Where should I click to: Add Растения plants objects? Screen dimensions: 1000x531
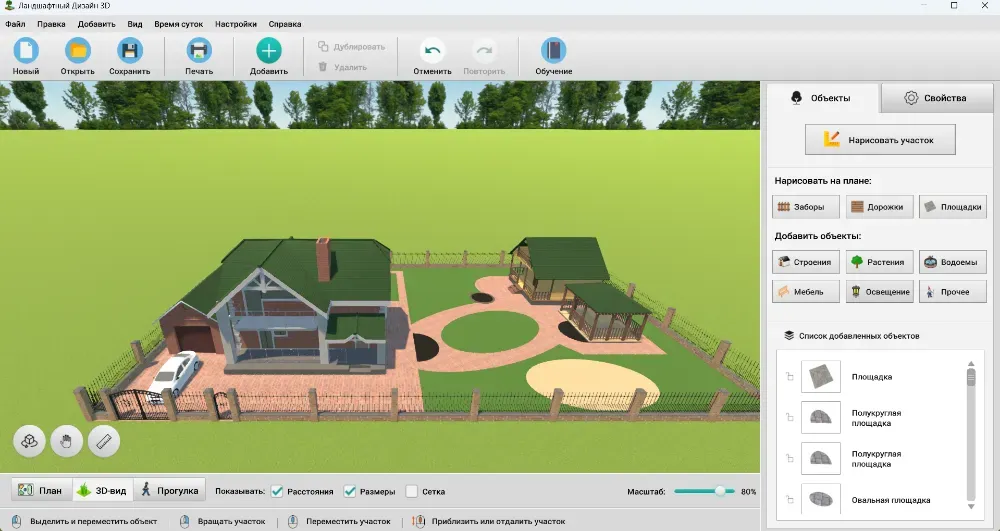pyautogui.click(x=879, y=262)
